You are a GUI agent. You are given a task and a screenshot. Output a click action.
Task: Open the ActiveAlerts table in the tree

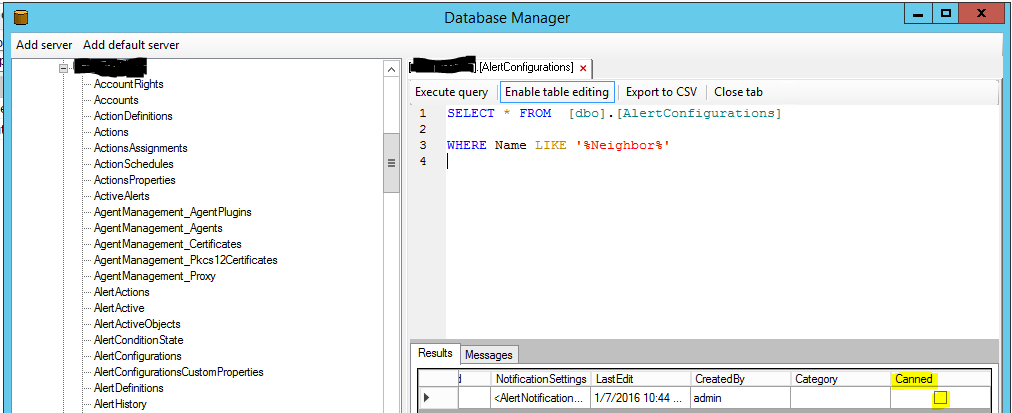point(121,196)
